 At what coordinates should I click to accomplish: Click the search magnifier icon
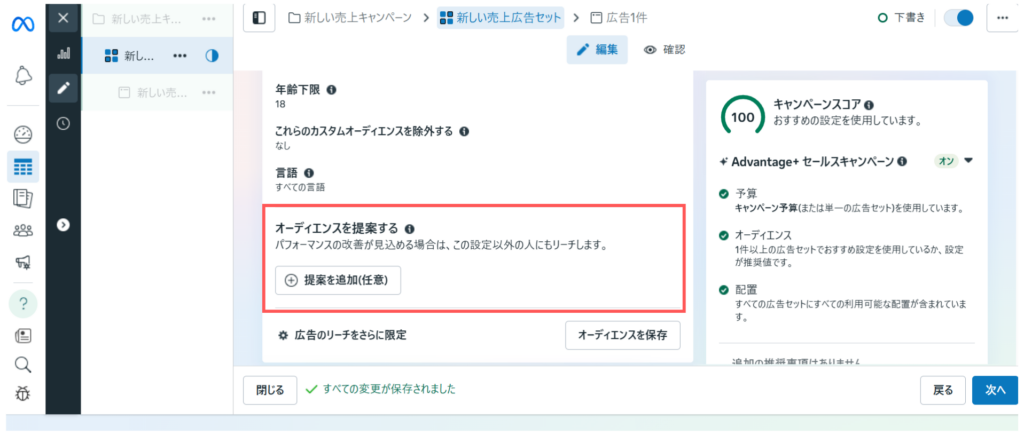[x=23, y=364]
